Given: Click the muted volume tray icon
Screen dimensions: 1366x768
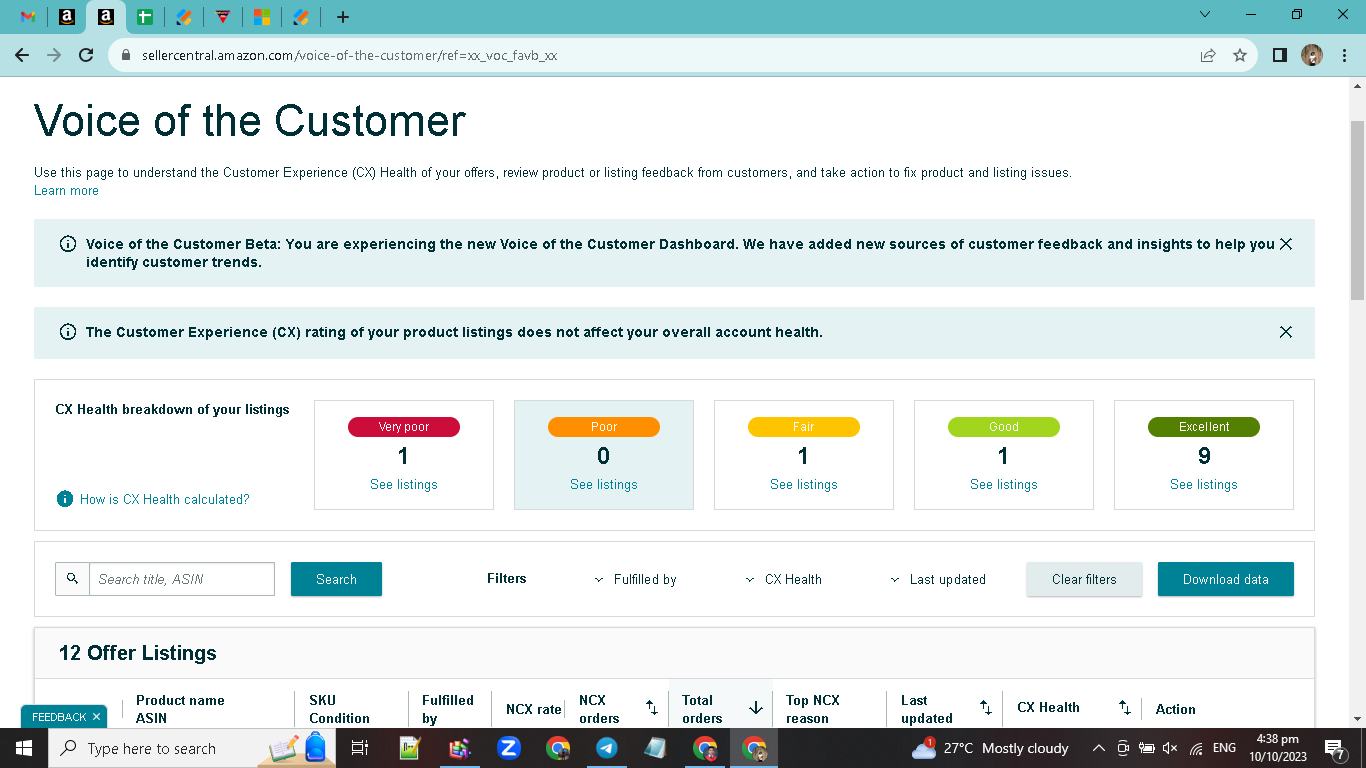Looking at the screenshot, I should coord(1170,748).
